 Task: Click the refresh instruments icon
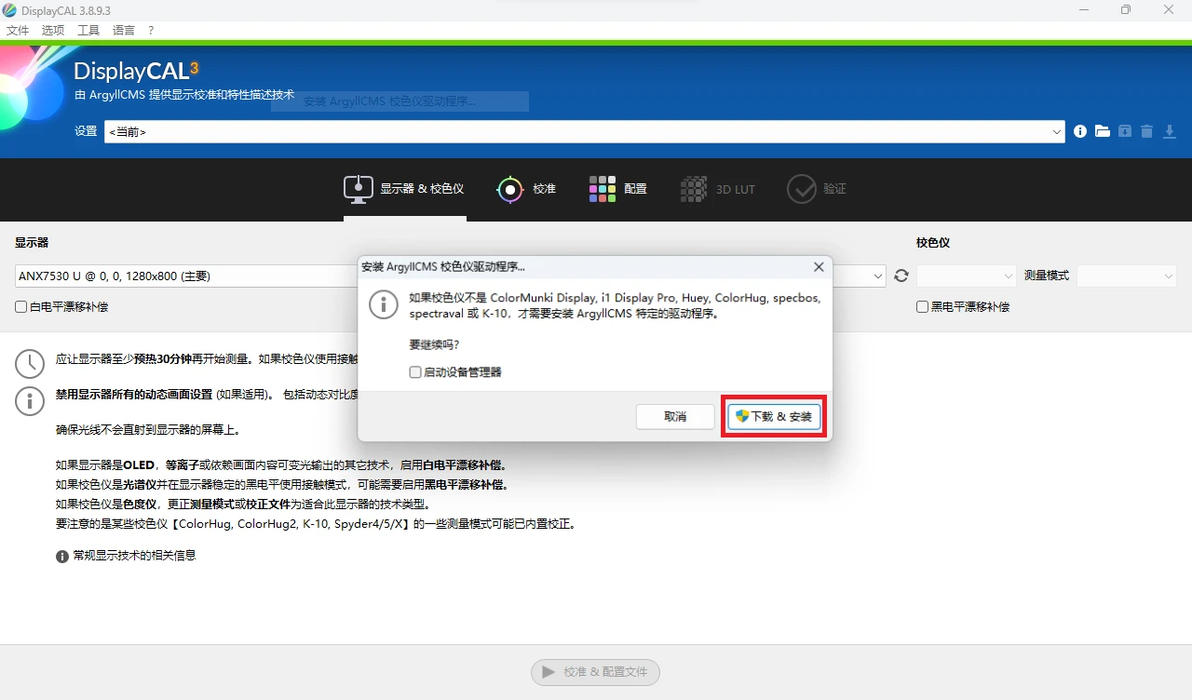pyautogui.click(x=902, y=276)
